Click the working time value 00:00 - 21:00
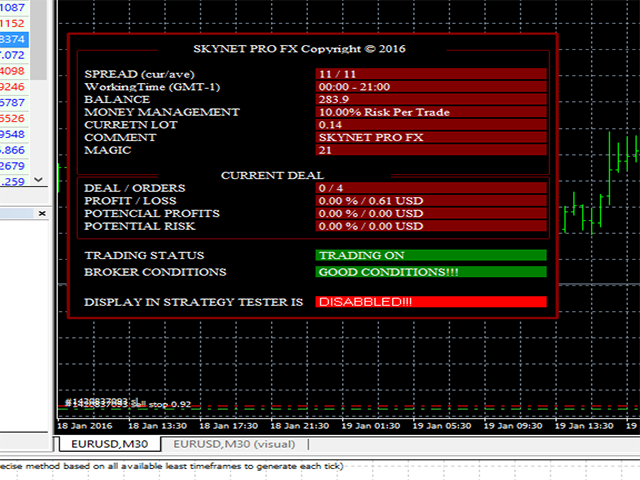640x480 pixels. [431, 87]
